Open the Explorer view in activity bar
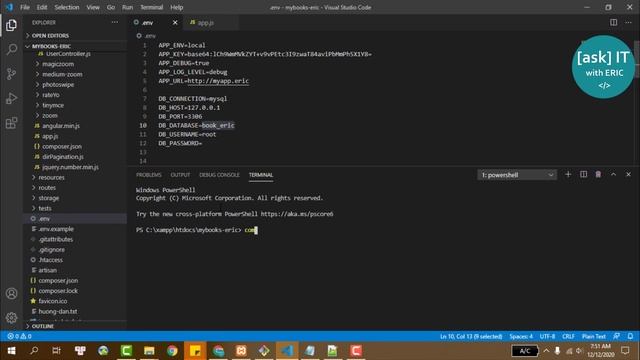The image size is (640, 360). tap(11, 25)
